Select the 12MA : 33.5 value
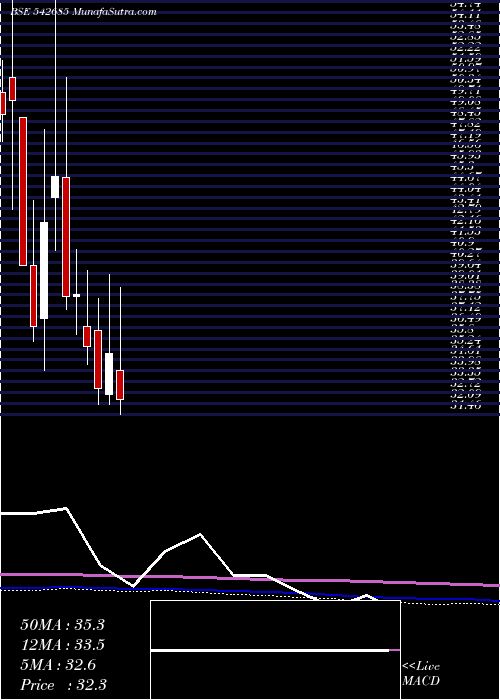500x700 pixels. coord(62,645)
